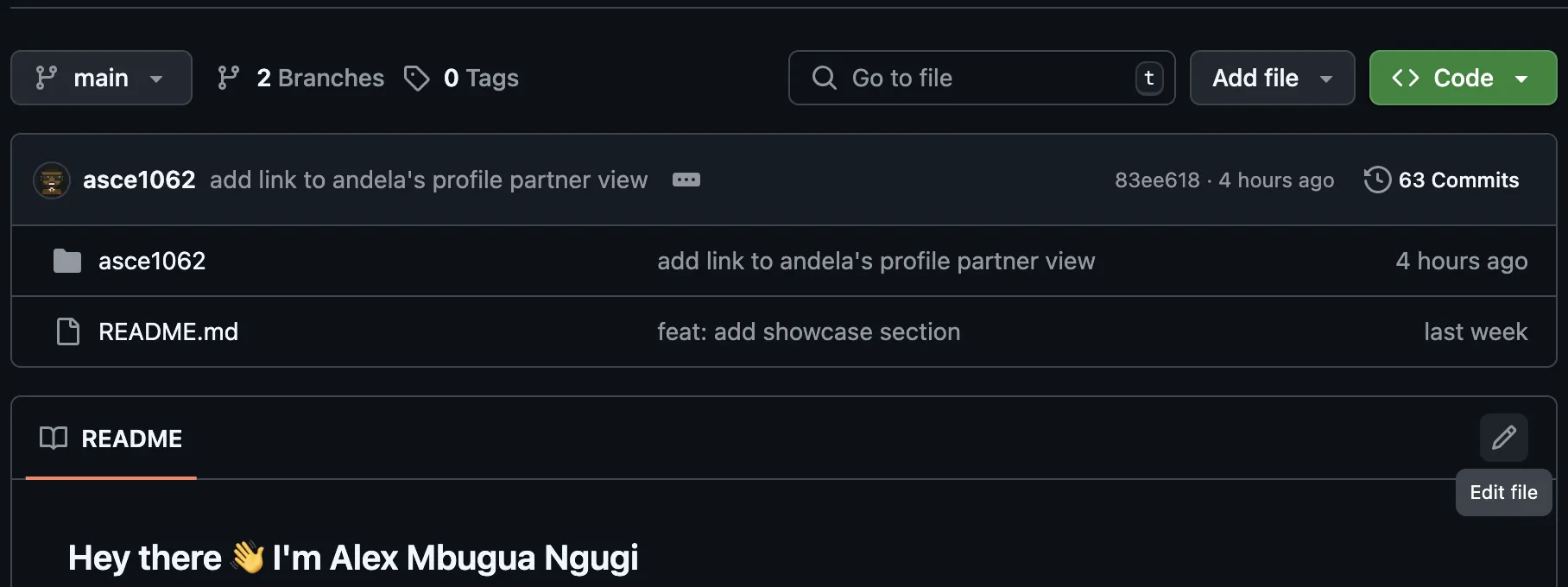
Task: Open the README.md file
Action: (x=168, y=331)
